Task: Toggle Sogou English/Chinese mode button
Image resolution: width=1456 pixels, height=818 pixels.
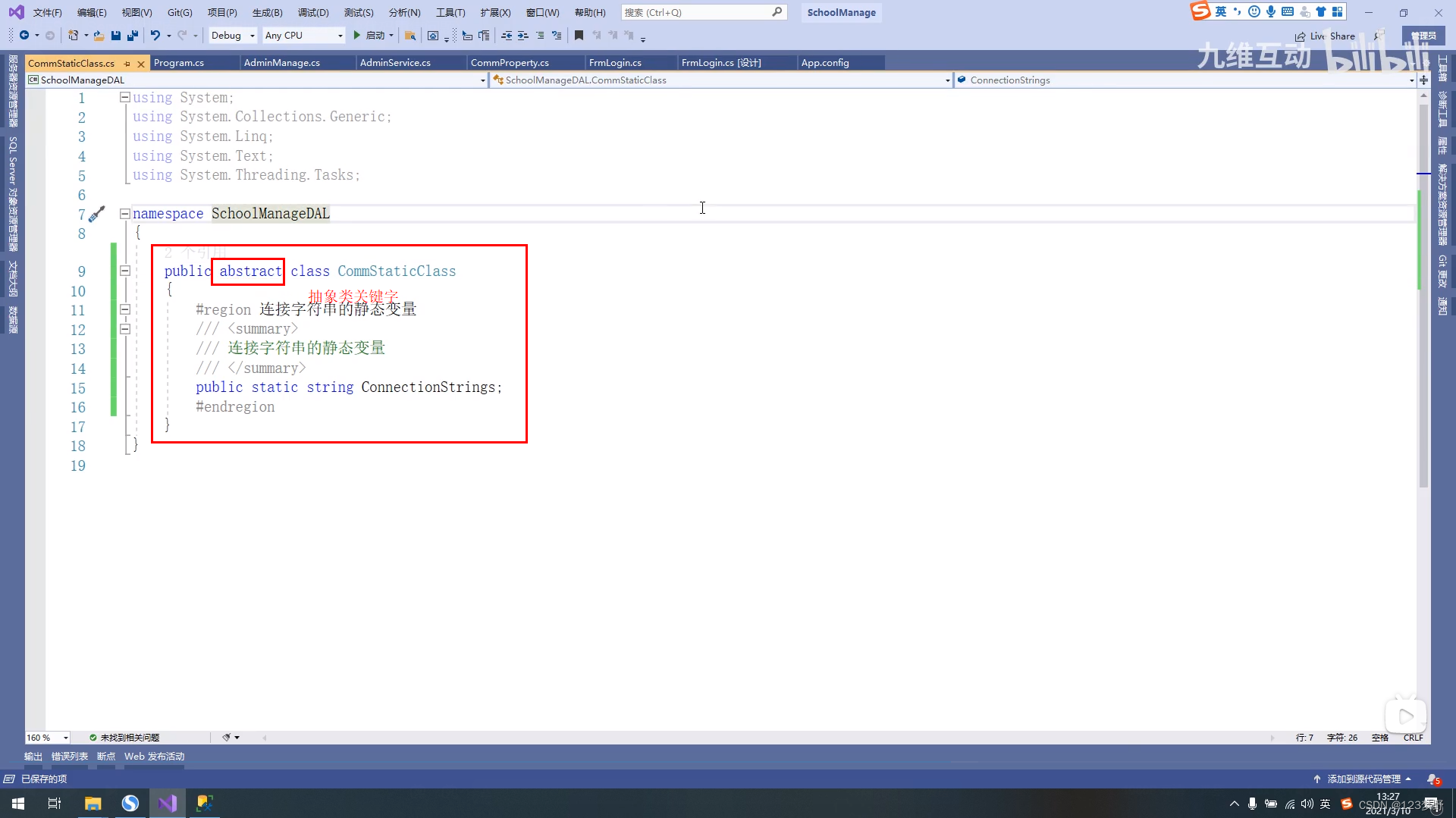Action: (x=1221, y=11)
